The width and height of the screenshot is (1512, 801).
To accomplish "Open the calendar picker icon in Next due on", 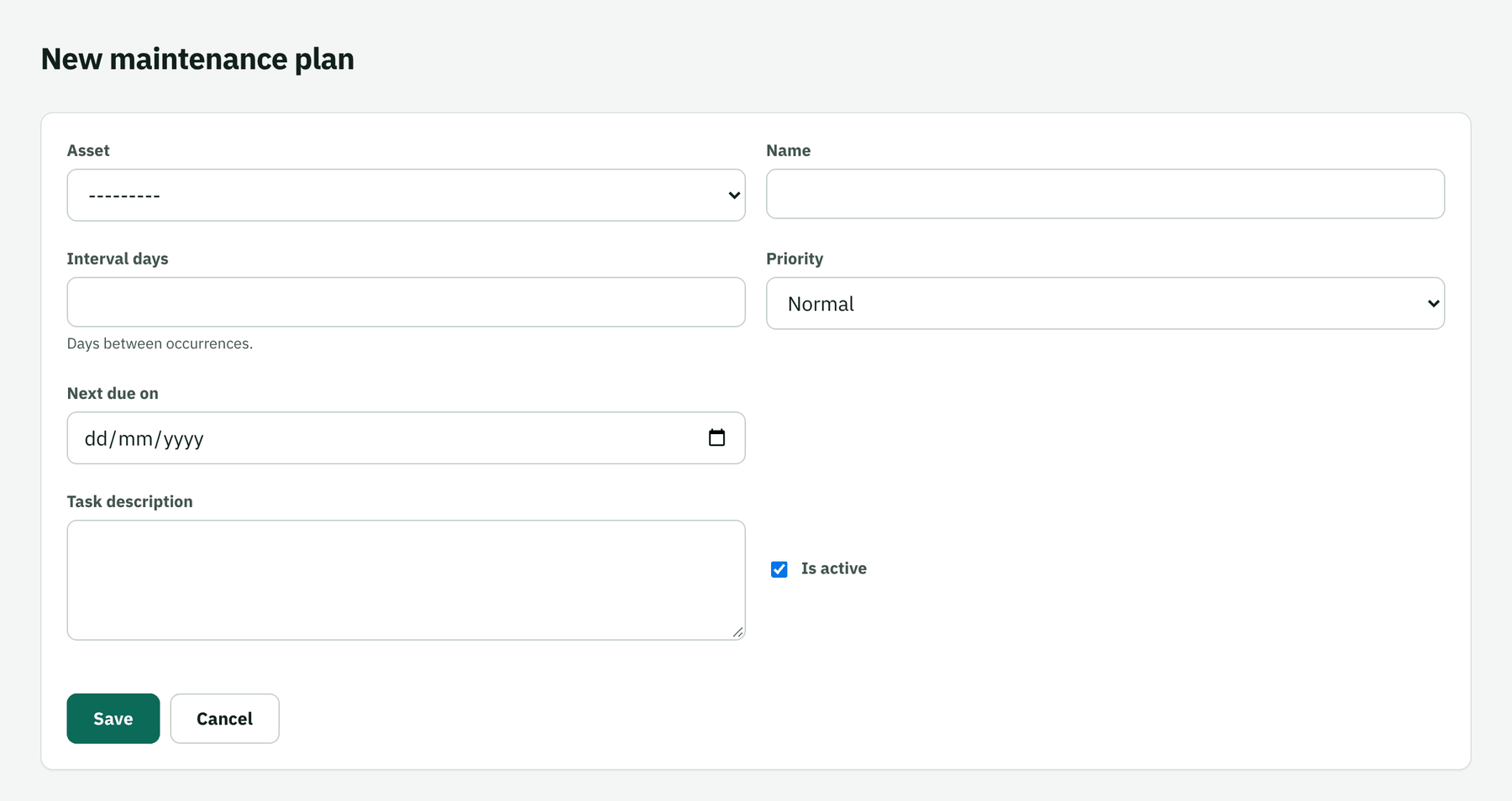I will (x=717, y=437).
